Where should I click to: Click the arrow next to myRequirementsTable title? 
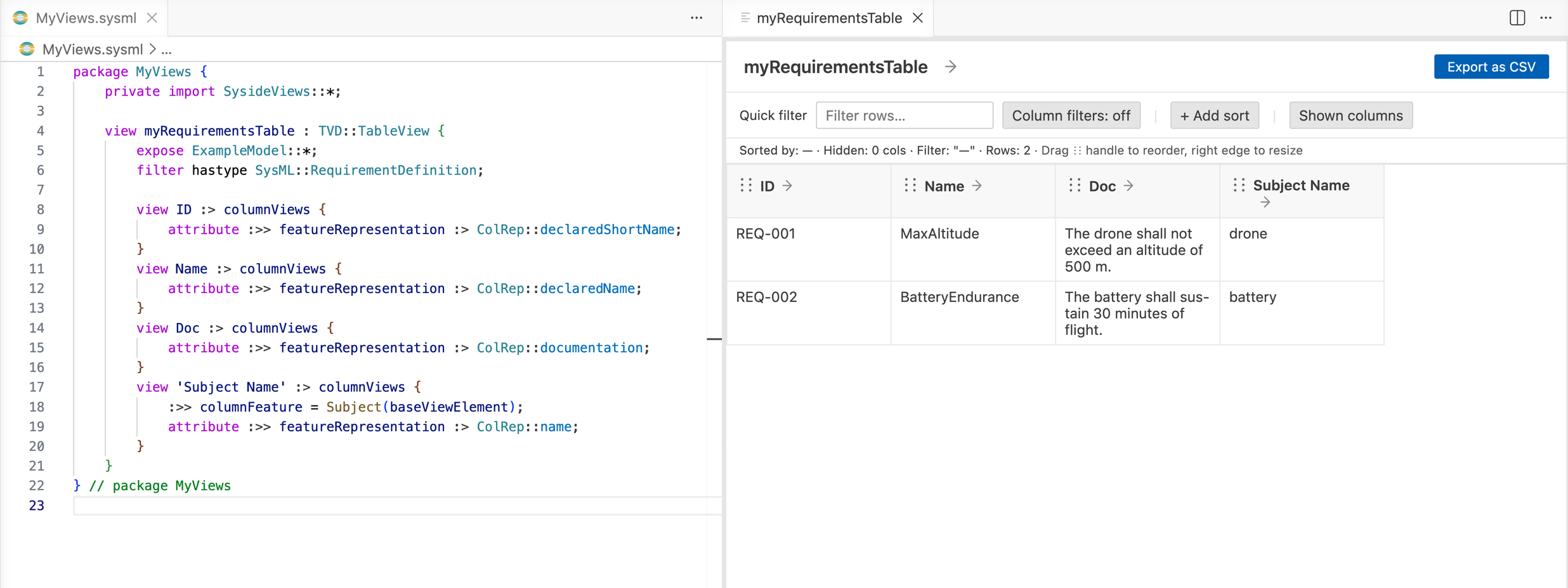click(x=950, y=67)
